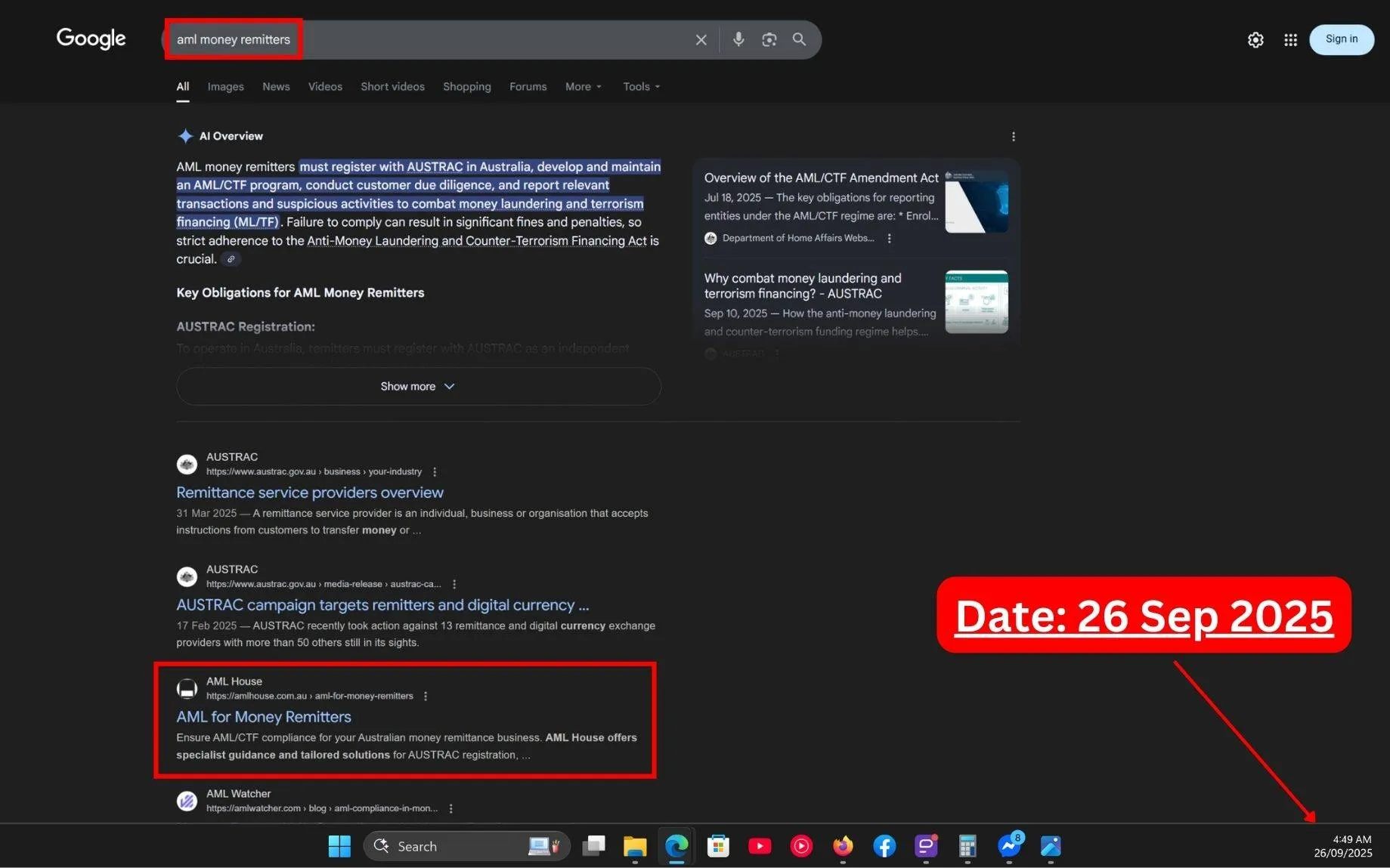
Task: Open the Google apps grid icon
Action: click(1290, 39)
